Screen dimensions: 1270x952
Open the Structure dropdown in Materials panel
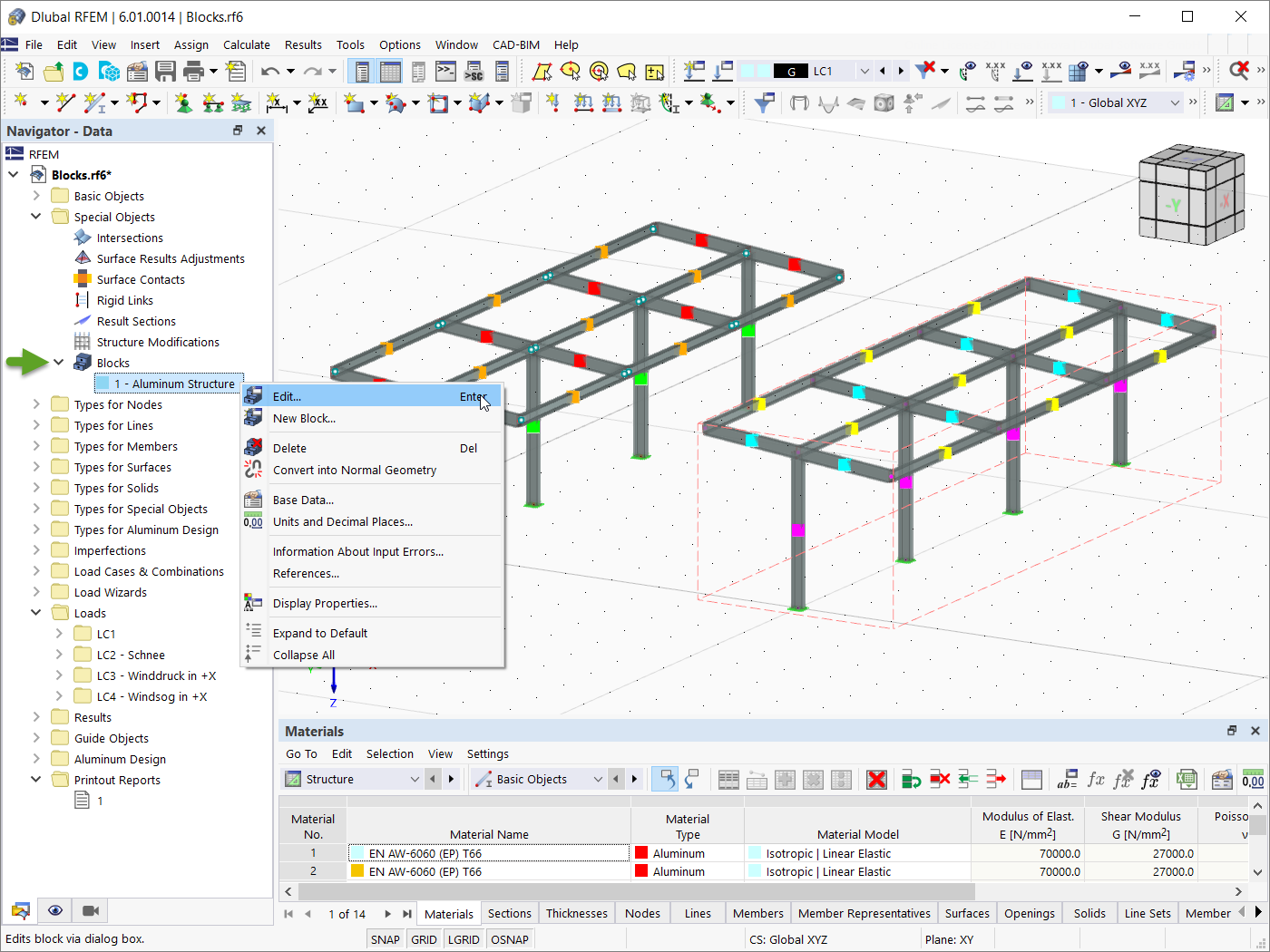tap(413, 779)
